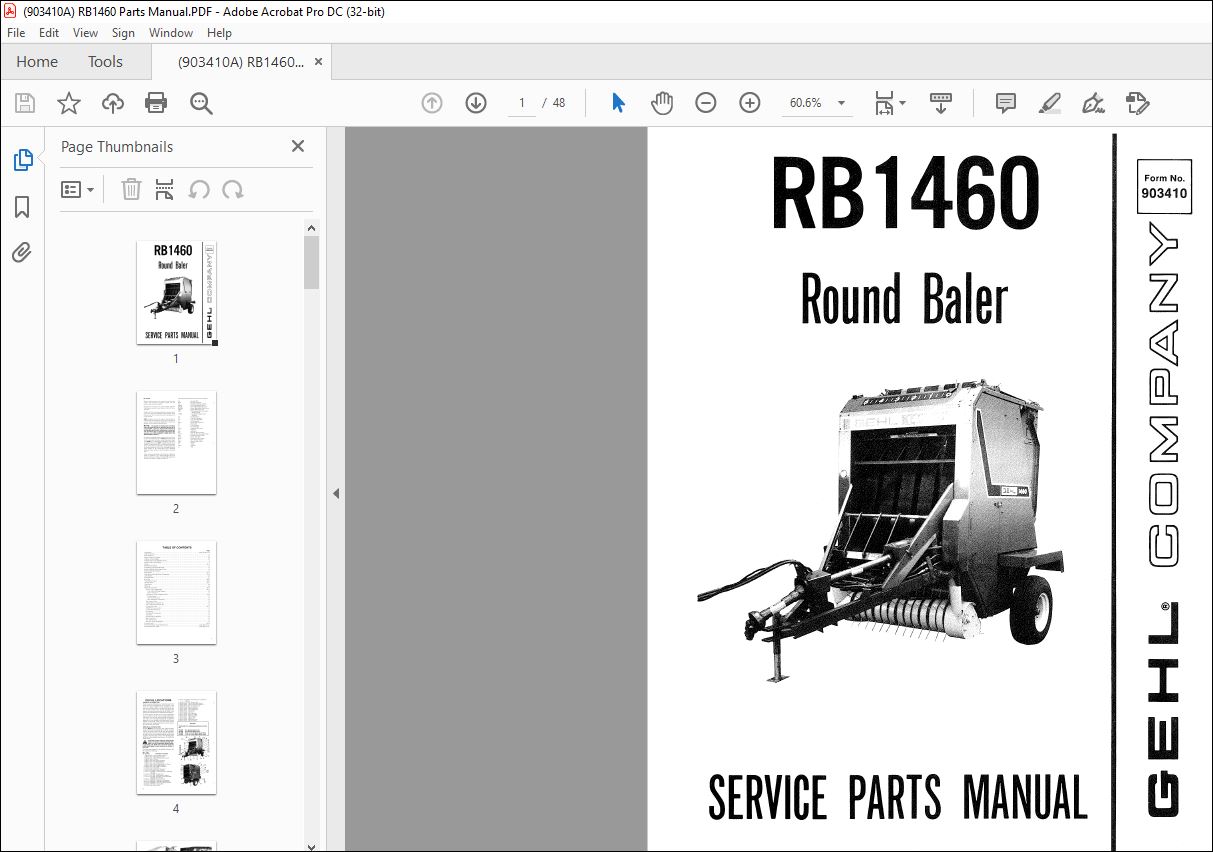The height and width of the screenshot is (852, 1213).
Task: Select the (903410A) RB1460 document tab
Action: tap(240, 62)
